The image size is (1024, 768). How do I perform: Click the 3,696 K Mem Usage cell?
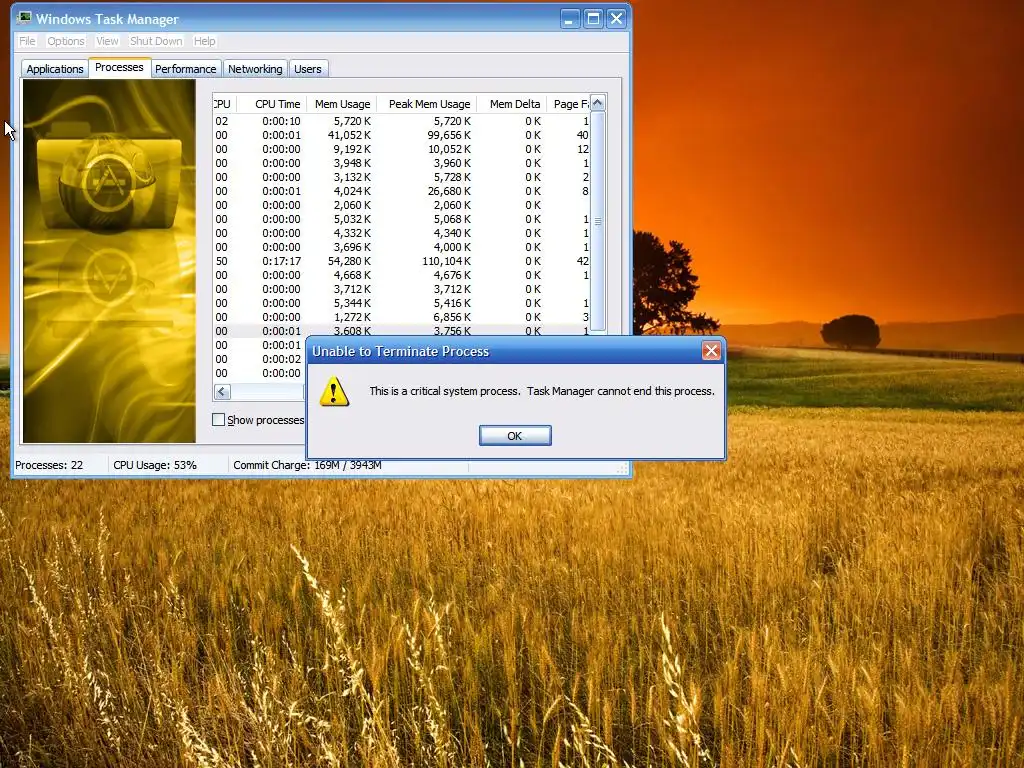tap(352, 248)
